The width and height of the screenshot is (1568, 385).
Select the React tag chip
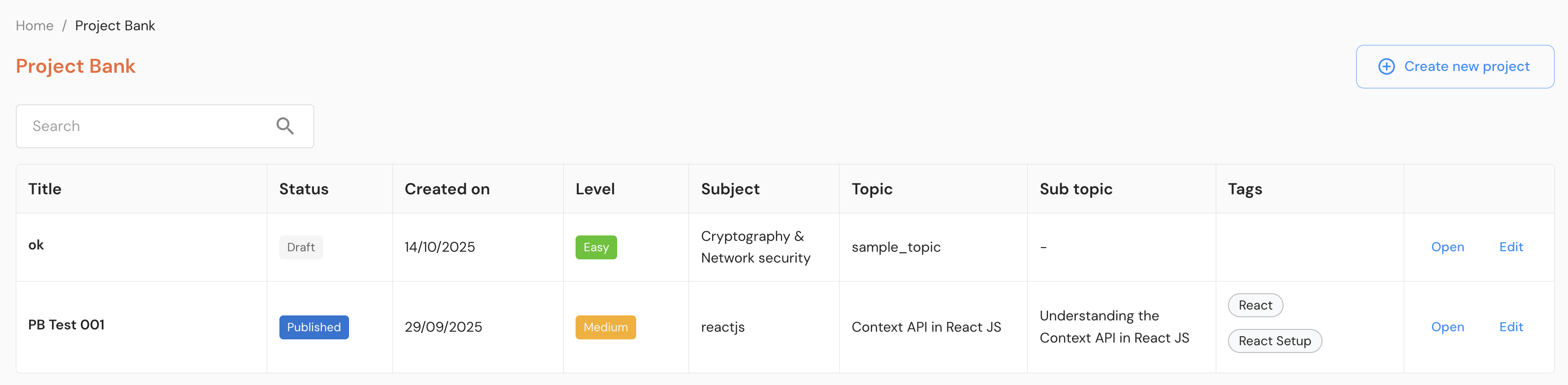[1255, 305]
